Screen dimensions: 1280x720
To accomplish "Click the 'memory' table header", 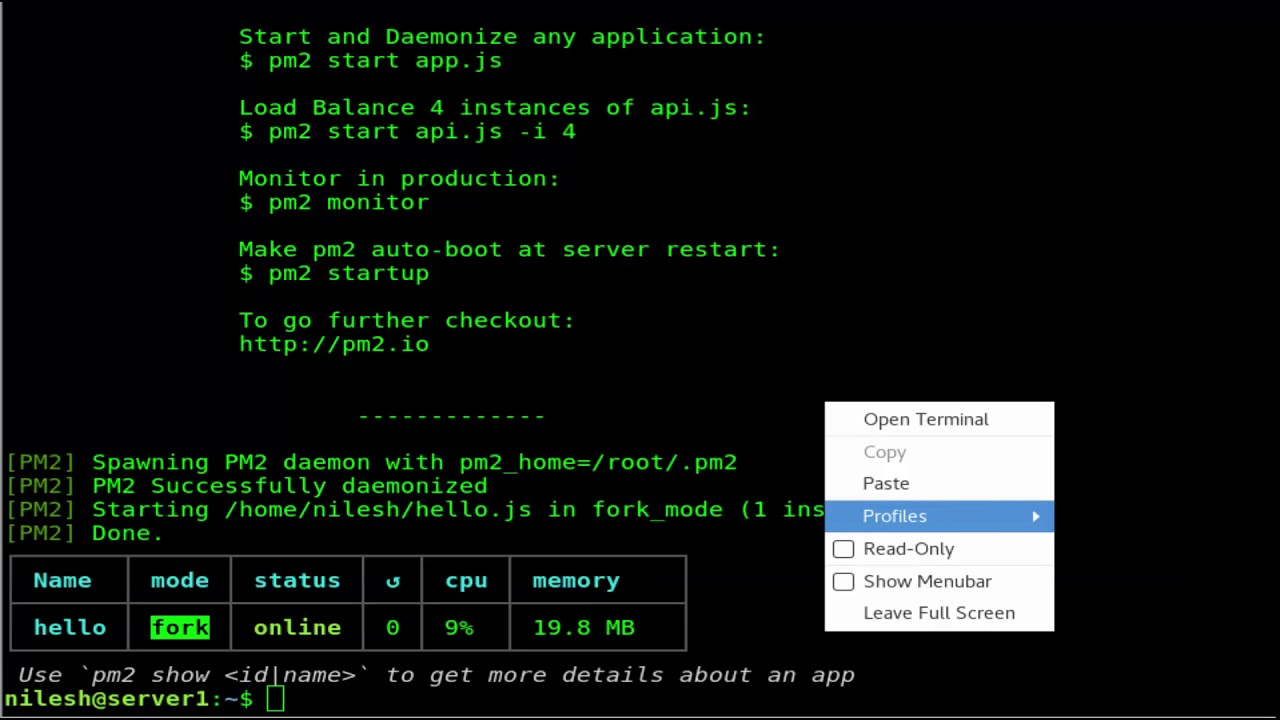I will 576,580.
